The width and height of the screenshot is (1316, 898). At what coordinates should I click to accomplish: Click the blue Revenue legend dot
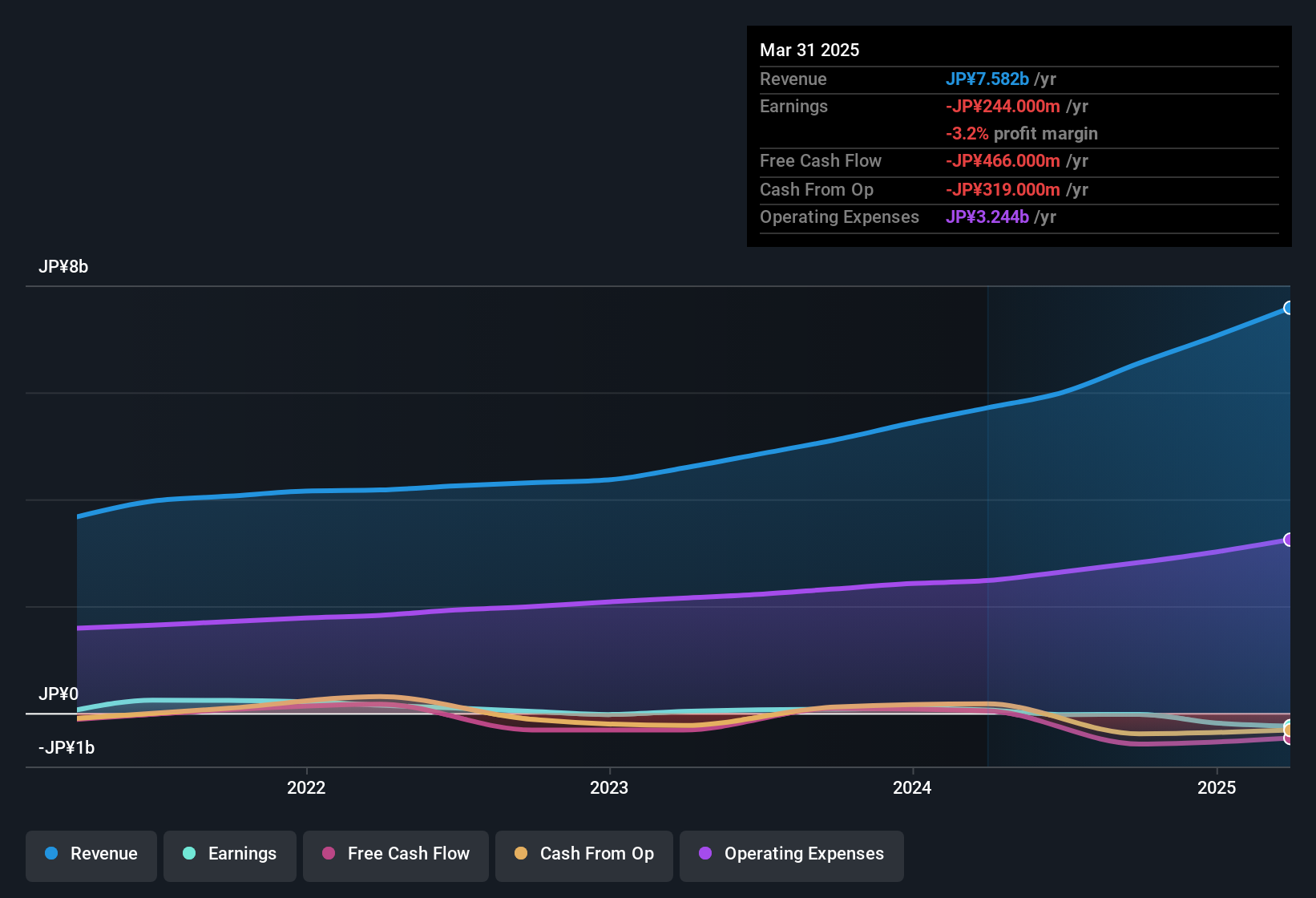(x=51, y=853)
